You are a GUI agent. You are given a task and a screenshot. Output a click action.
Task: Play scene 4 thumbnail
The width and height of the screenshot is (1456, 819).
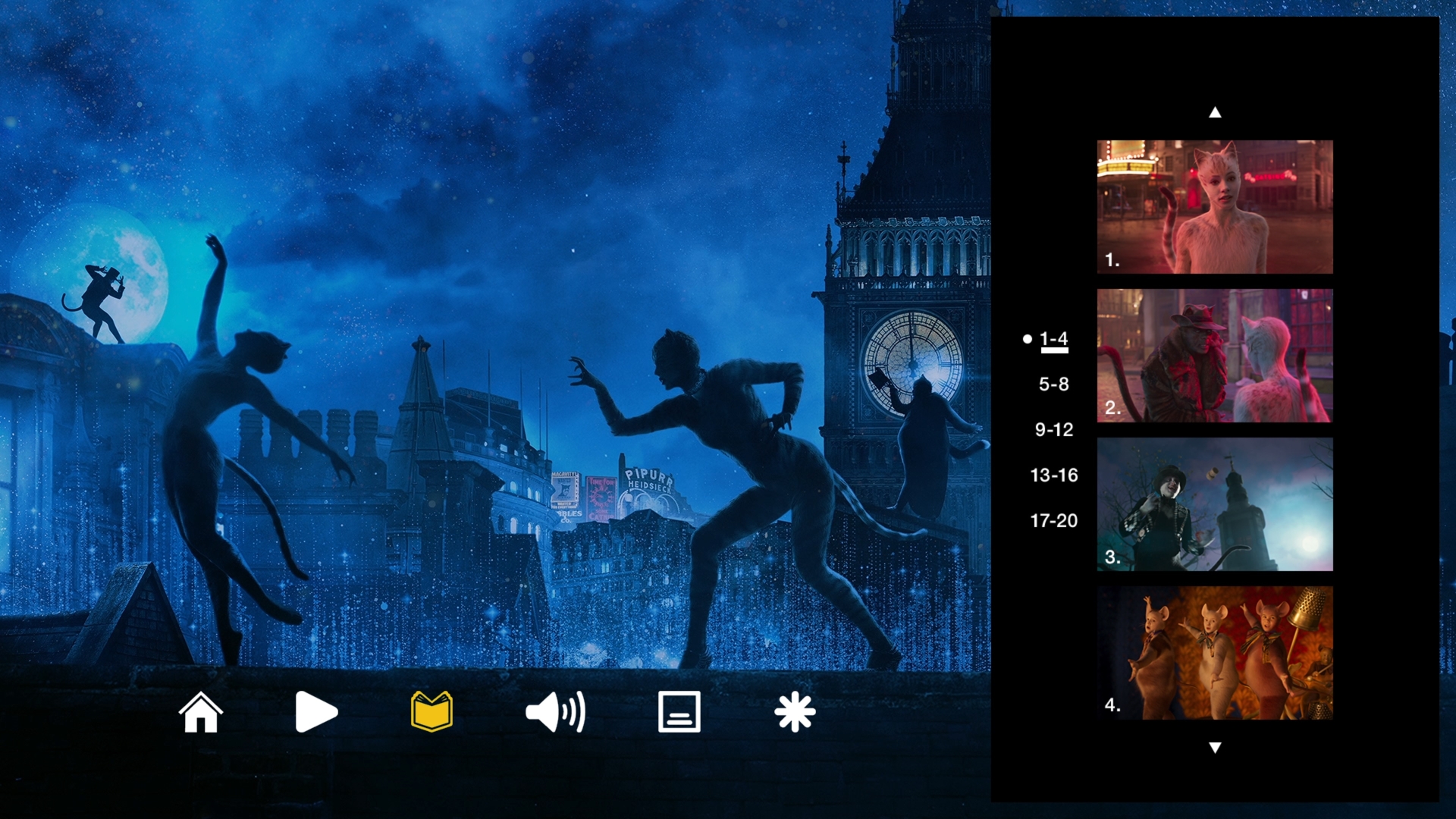1215,653
